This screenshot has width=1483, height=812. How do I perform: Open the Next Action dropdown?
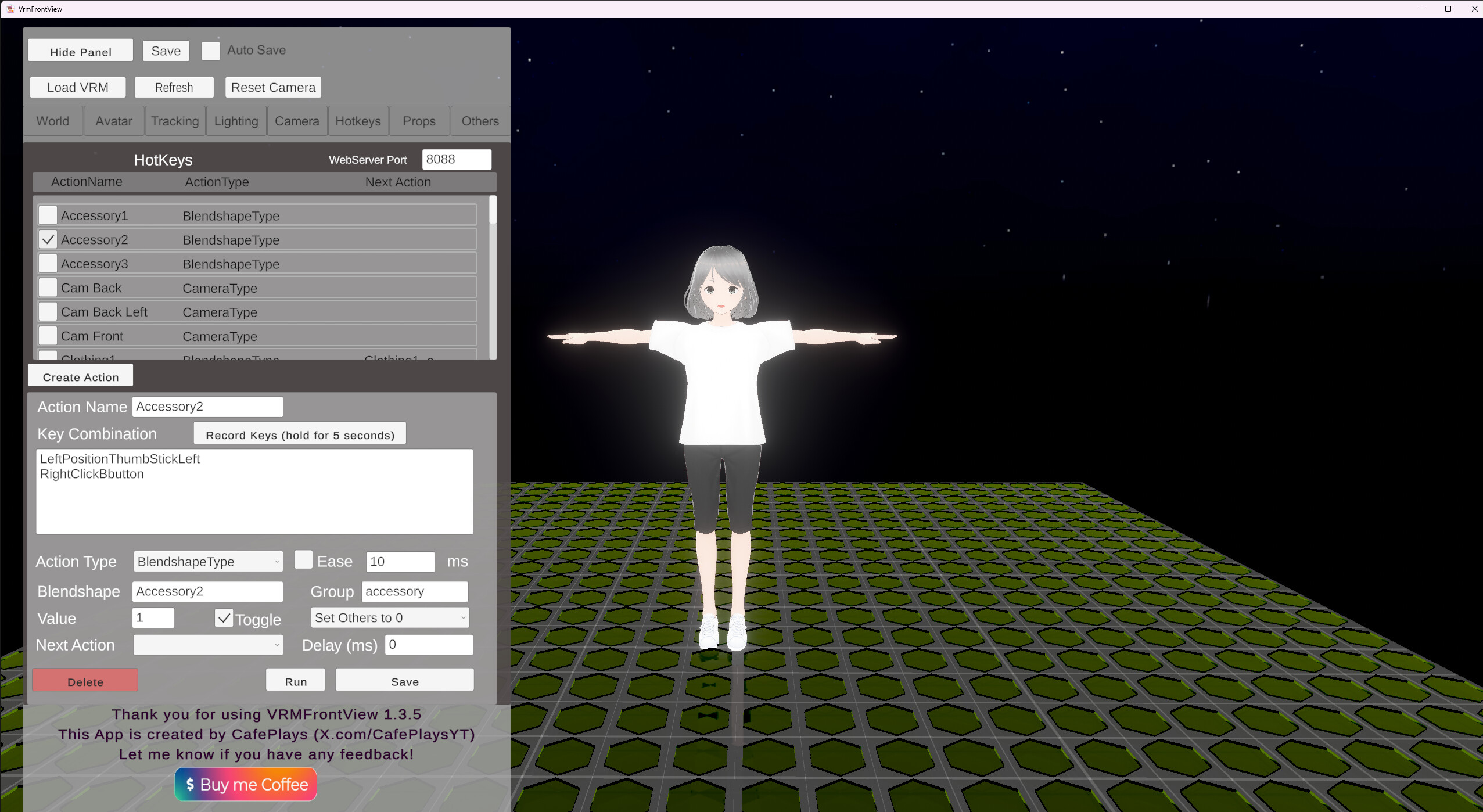pos(207,645)
